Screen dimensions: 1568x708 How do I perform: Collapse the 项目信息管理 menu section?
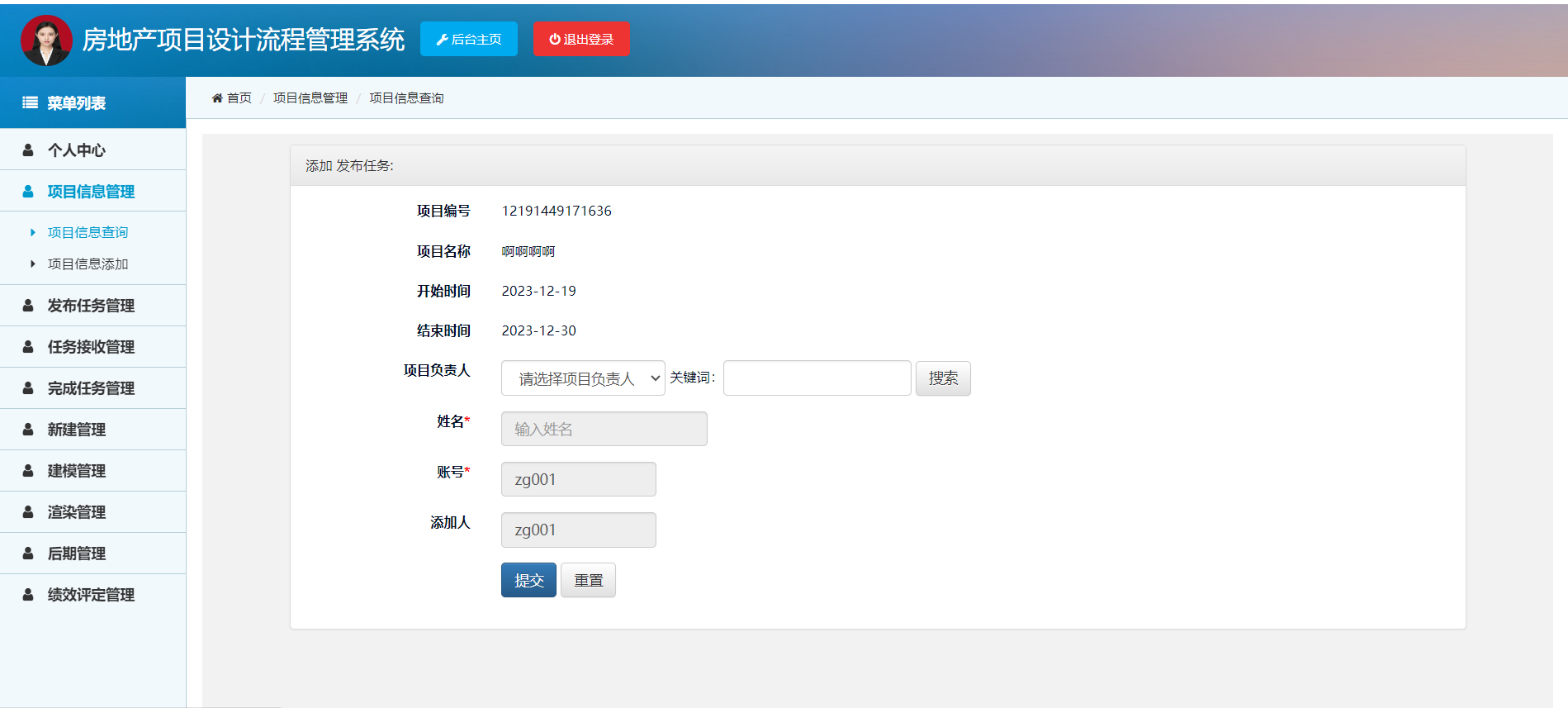[x=92, y=191]
